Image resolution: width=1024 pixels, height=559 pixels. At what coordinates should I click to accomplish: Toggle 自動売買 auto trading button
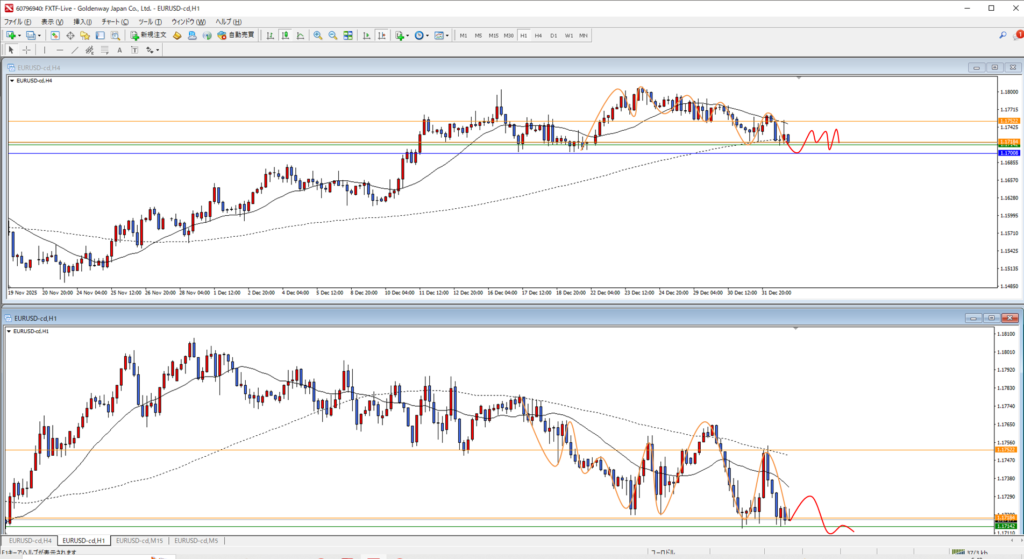(x=235, y=35)
